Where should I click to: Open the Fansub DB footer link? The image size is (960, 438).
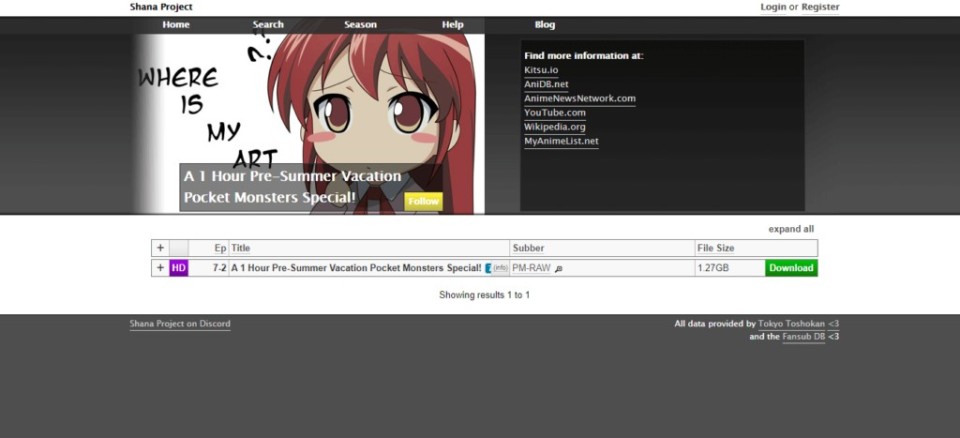tap(803, 337)
